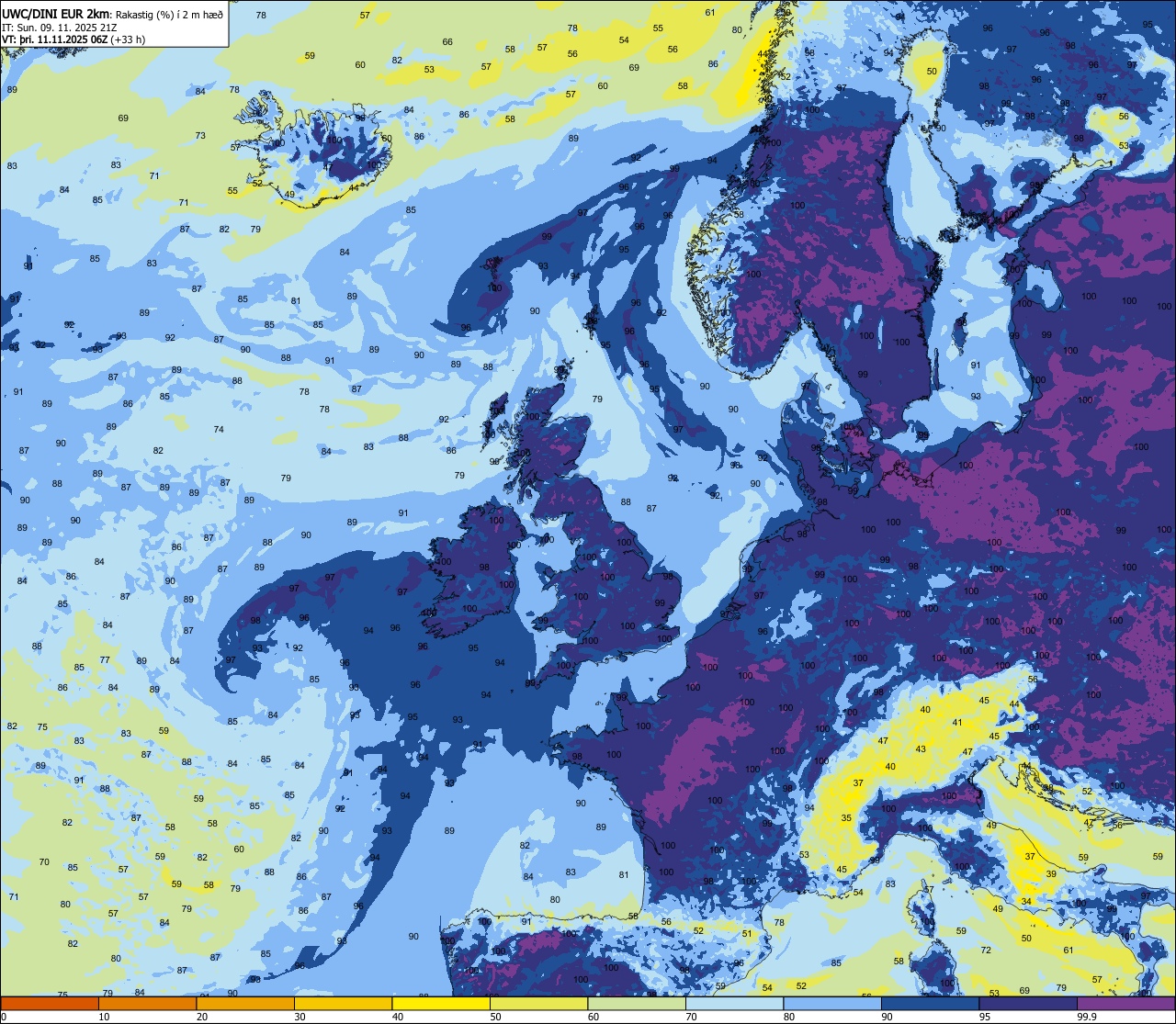Image resolution: width=1176 pixels, height=1024 pixels.
Task: Click the 60–70% pale green legend swatch
Action: [x=637, y=1003]
